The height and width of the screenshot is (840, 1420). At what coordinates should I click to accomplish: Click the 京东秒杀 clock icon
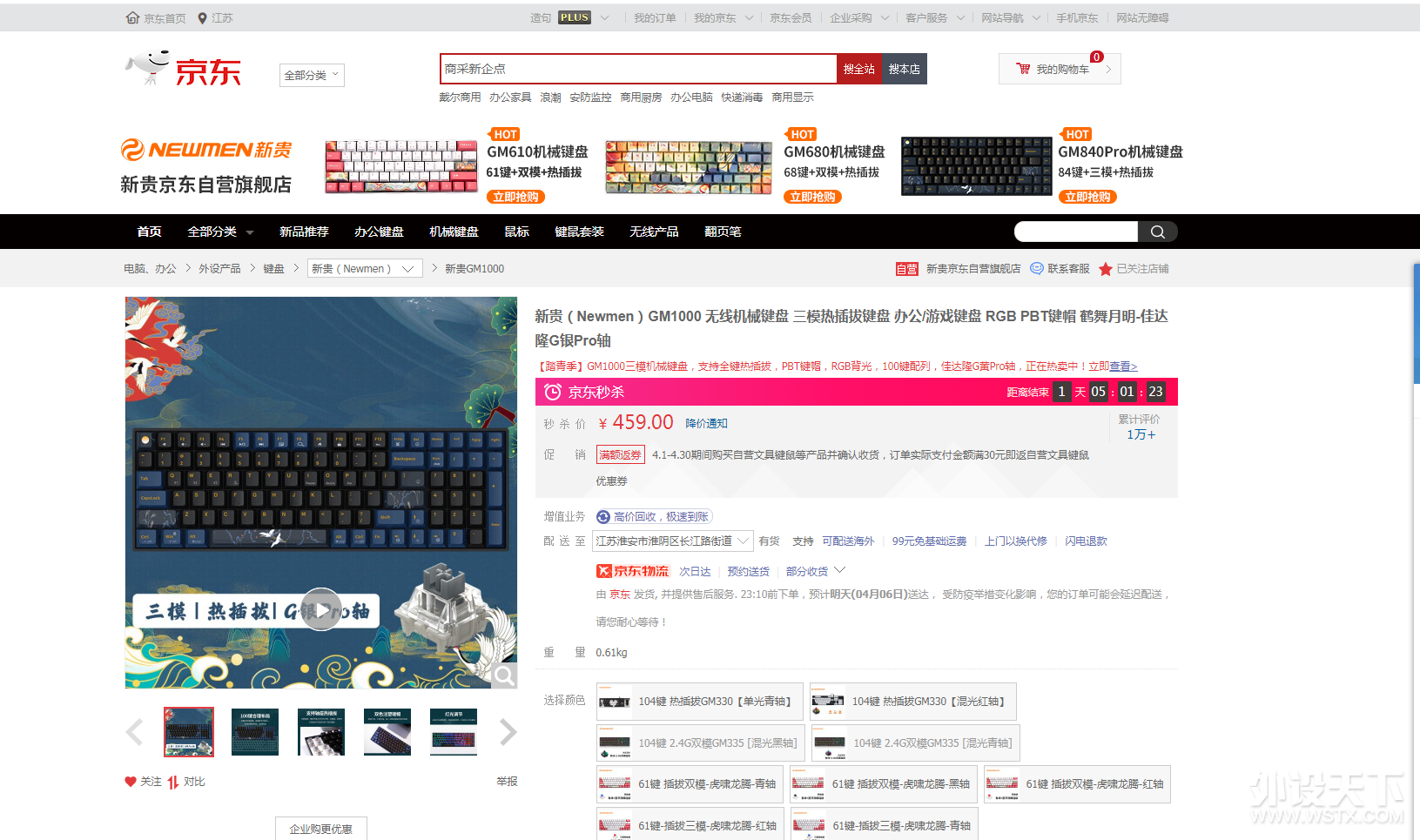tap(552, 393)
